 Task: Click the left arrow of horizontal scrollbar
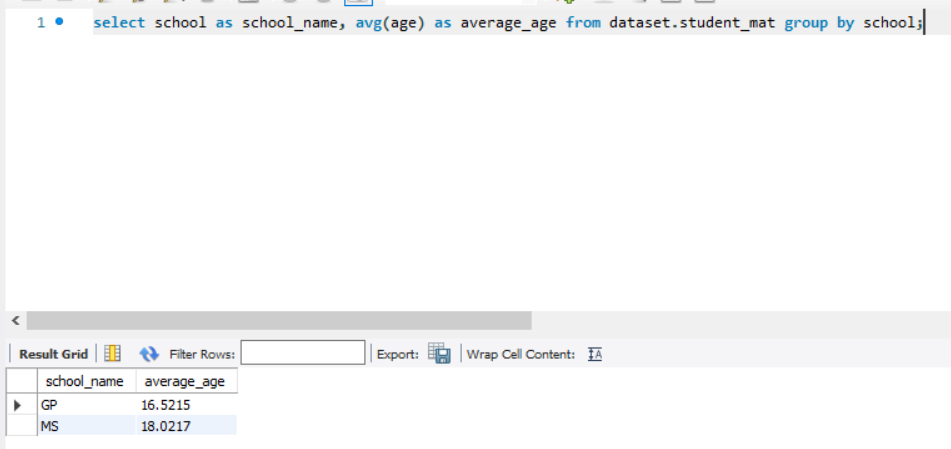click(15, 320)
